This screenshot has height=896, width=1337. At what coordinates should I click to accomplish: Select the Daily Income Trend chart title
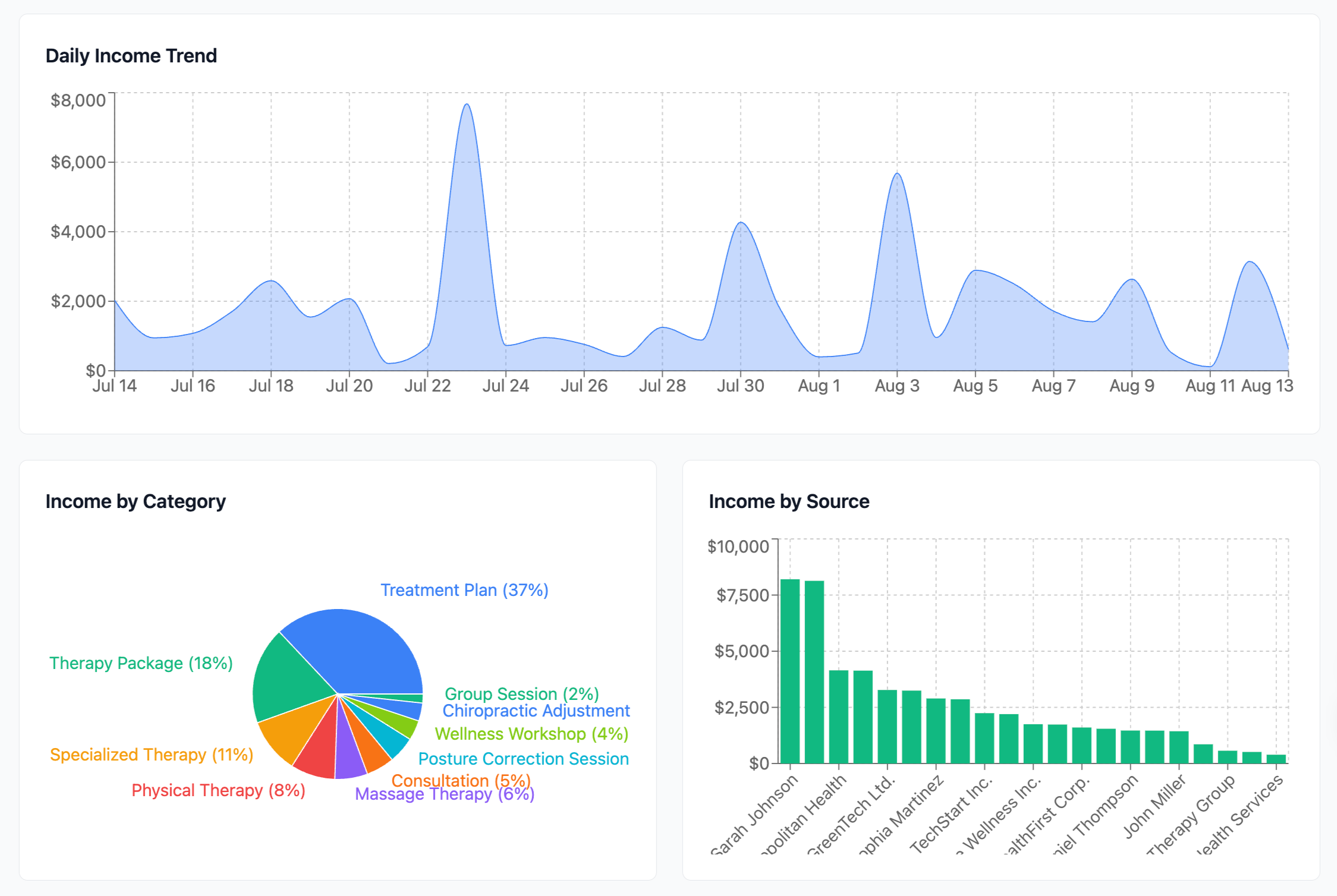[131, 55]
